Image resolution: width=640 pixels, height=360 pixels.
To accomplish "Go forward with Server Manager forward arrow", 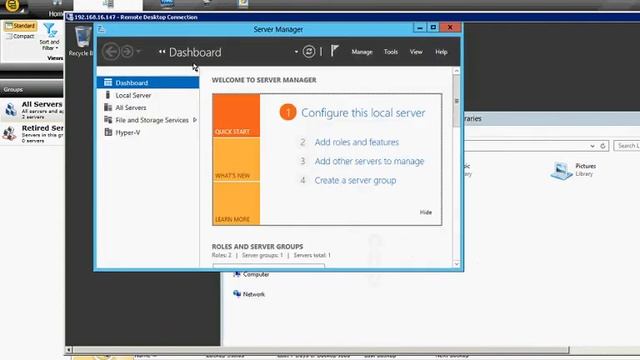I will pos(127,52).
